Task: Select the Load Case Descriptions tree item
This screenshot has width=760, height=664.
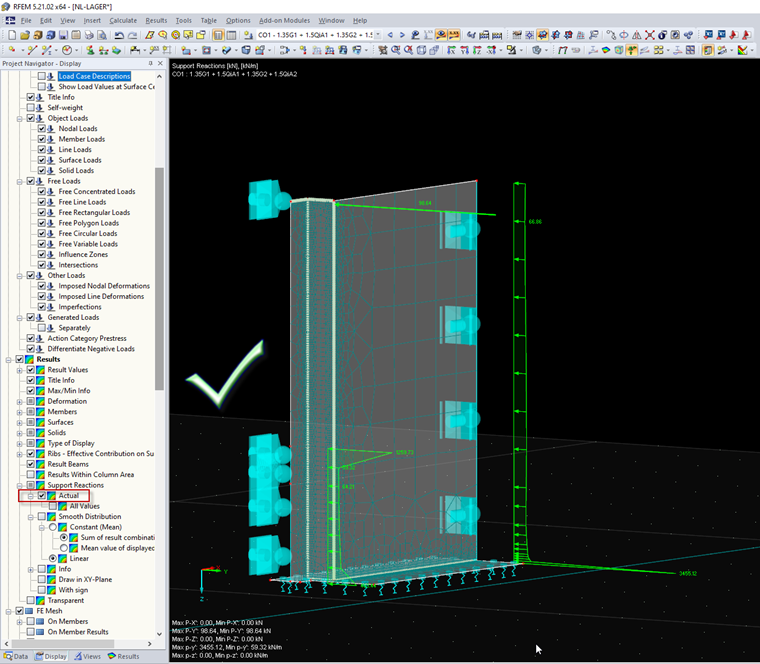Action: pyautogui.click(x=95, y=76)
